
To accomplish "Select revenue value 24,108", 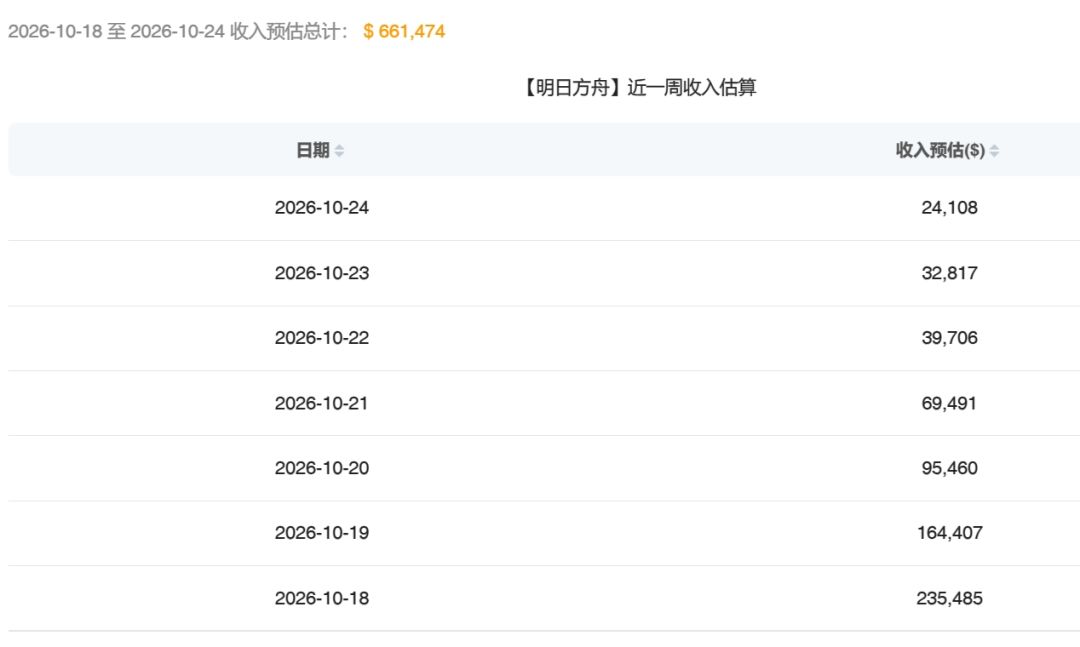I will [x=949, y=207].
